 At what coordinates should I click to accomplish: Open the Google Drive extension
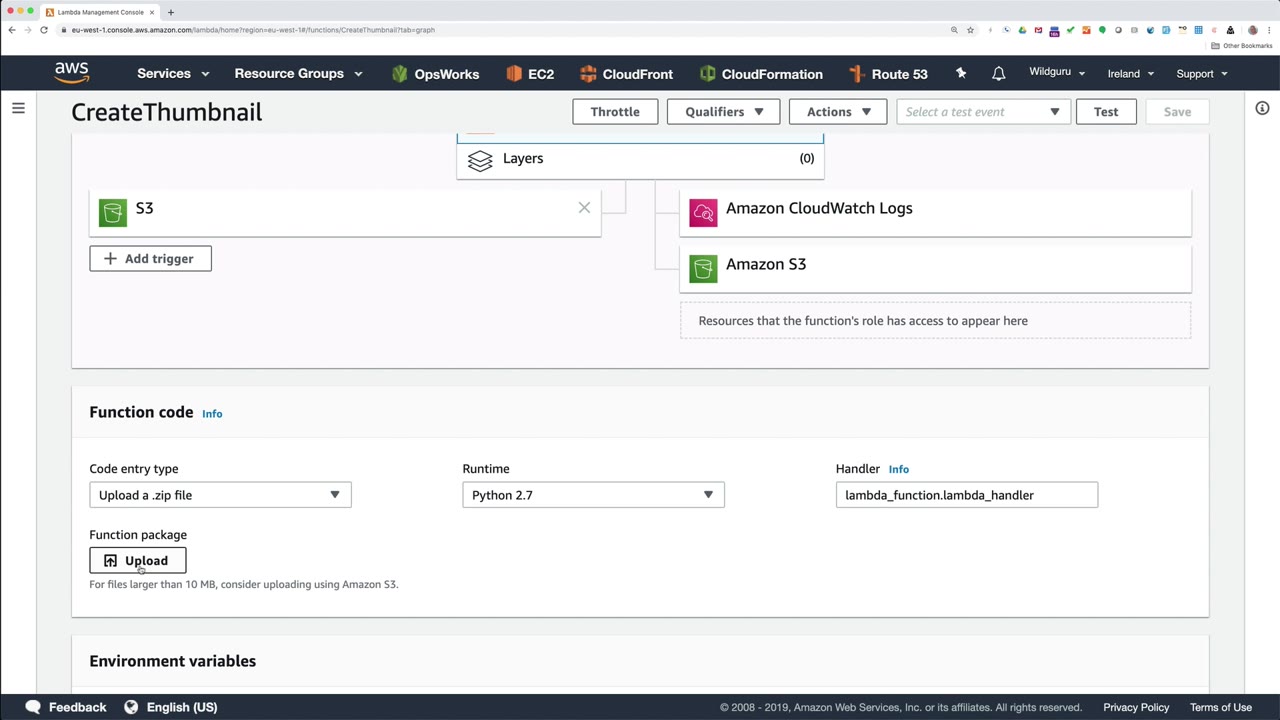click(x=1022, y=30)
